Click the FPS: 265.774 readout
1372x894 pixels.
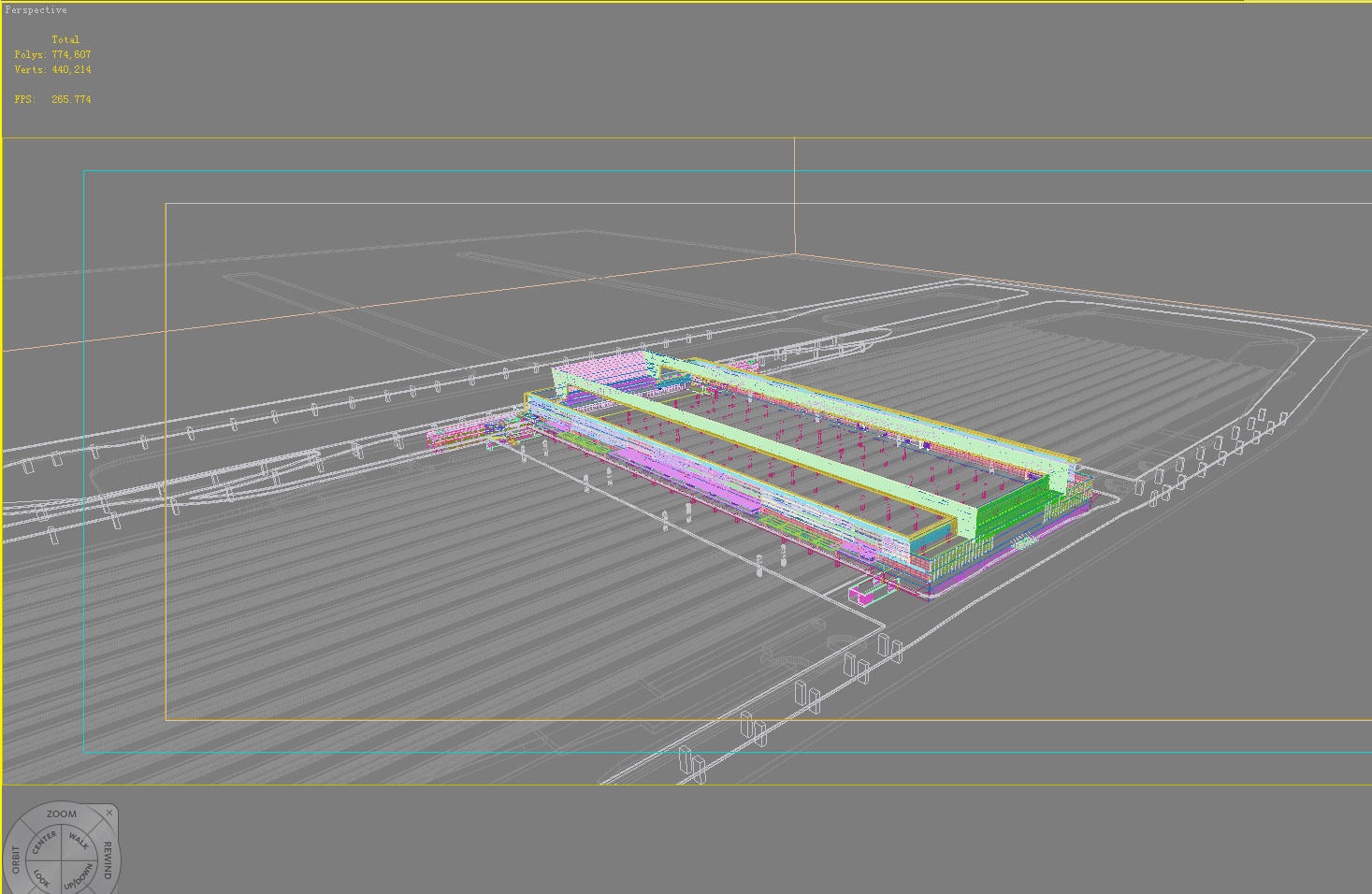pos(52,99)
